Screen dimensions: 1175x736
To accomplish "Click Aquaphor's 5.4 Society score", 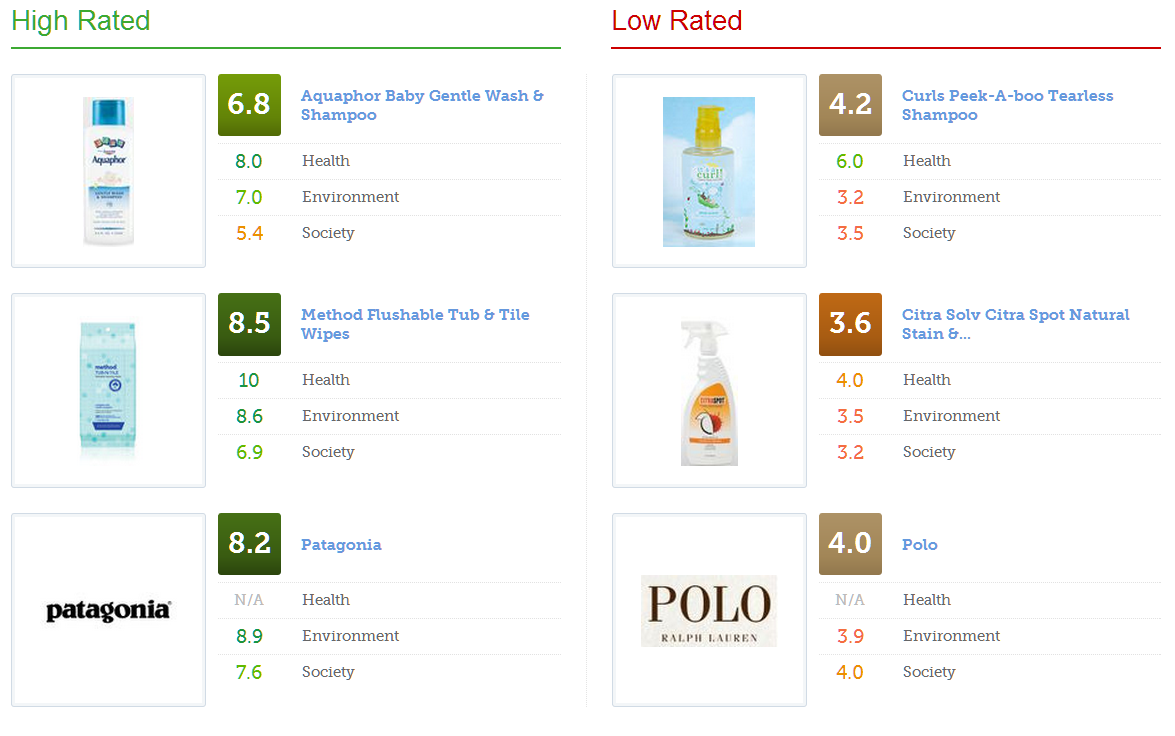I will tap(250, 233).
